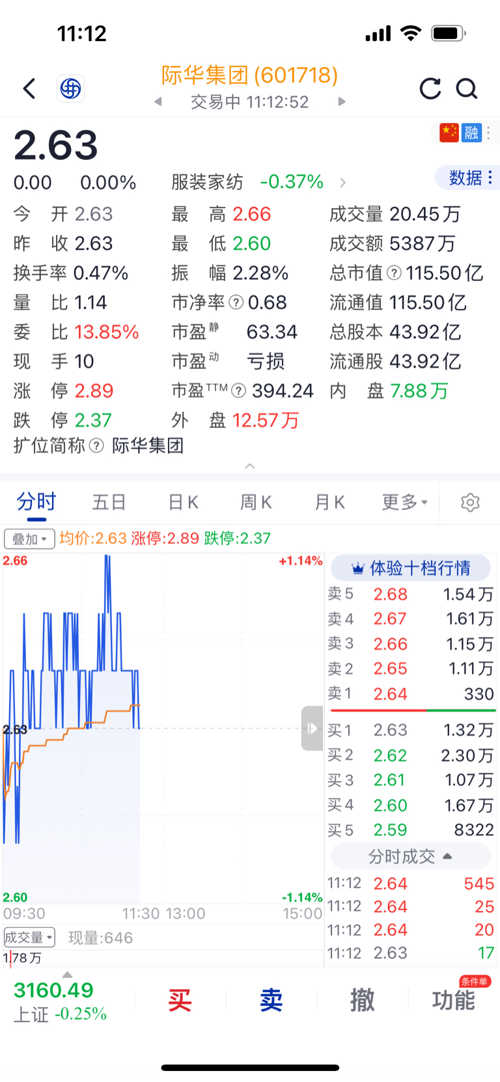This screenshot has width=500, height=1082.
Task: Open the 叠加 overlay dropdown
Action: point(29,538)
